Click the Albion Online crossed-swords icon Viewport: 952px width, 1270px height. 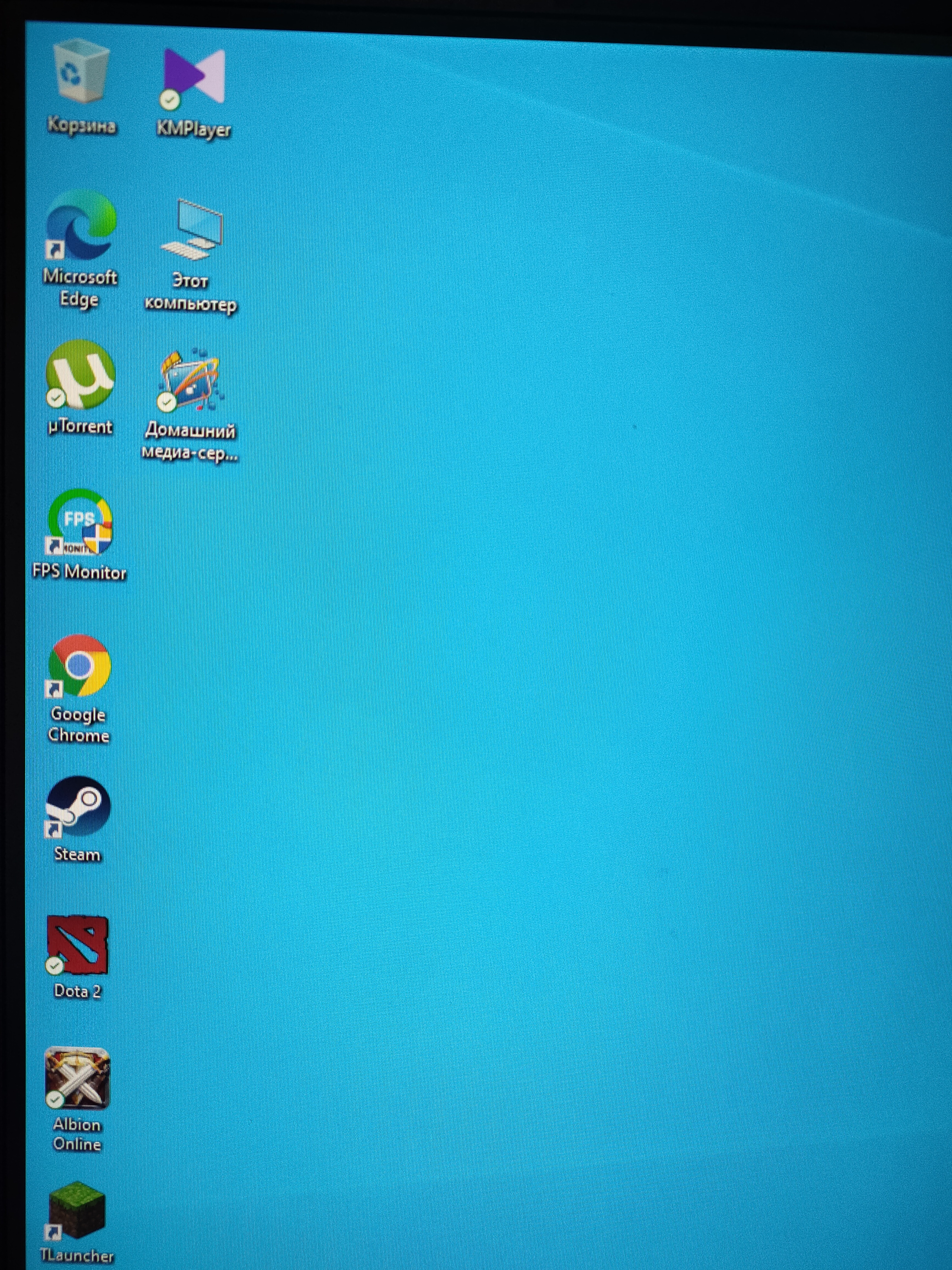click(x=77, y=1078)
